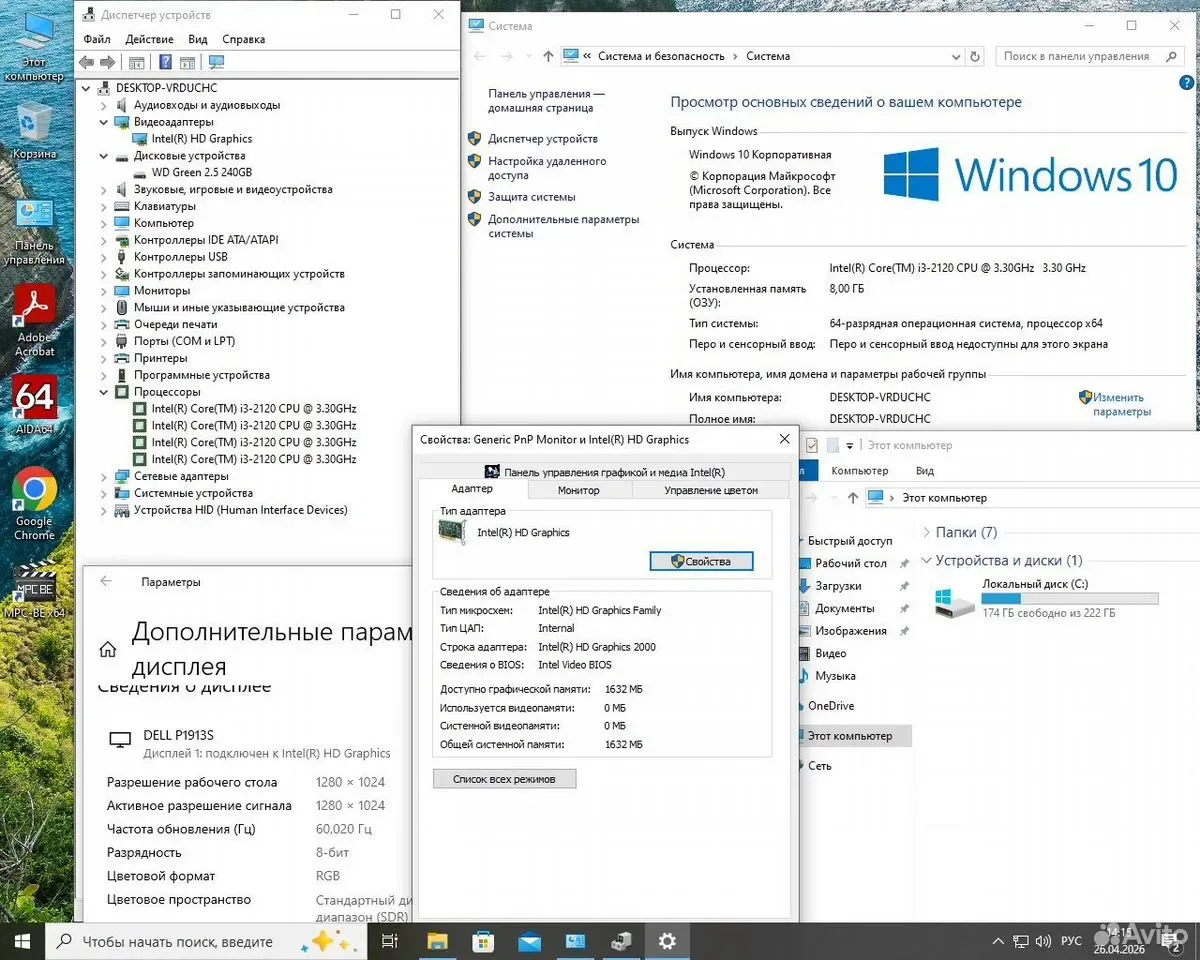
Task: Collapse Папки (7) group in Explorer
Action: click(x=926, y=533)
